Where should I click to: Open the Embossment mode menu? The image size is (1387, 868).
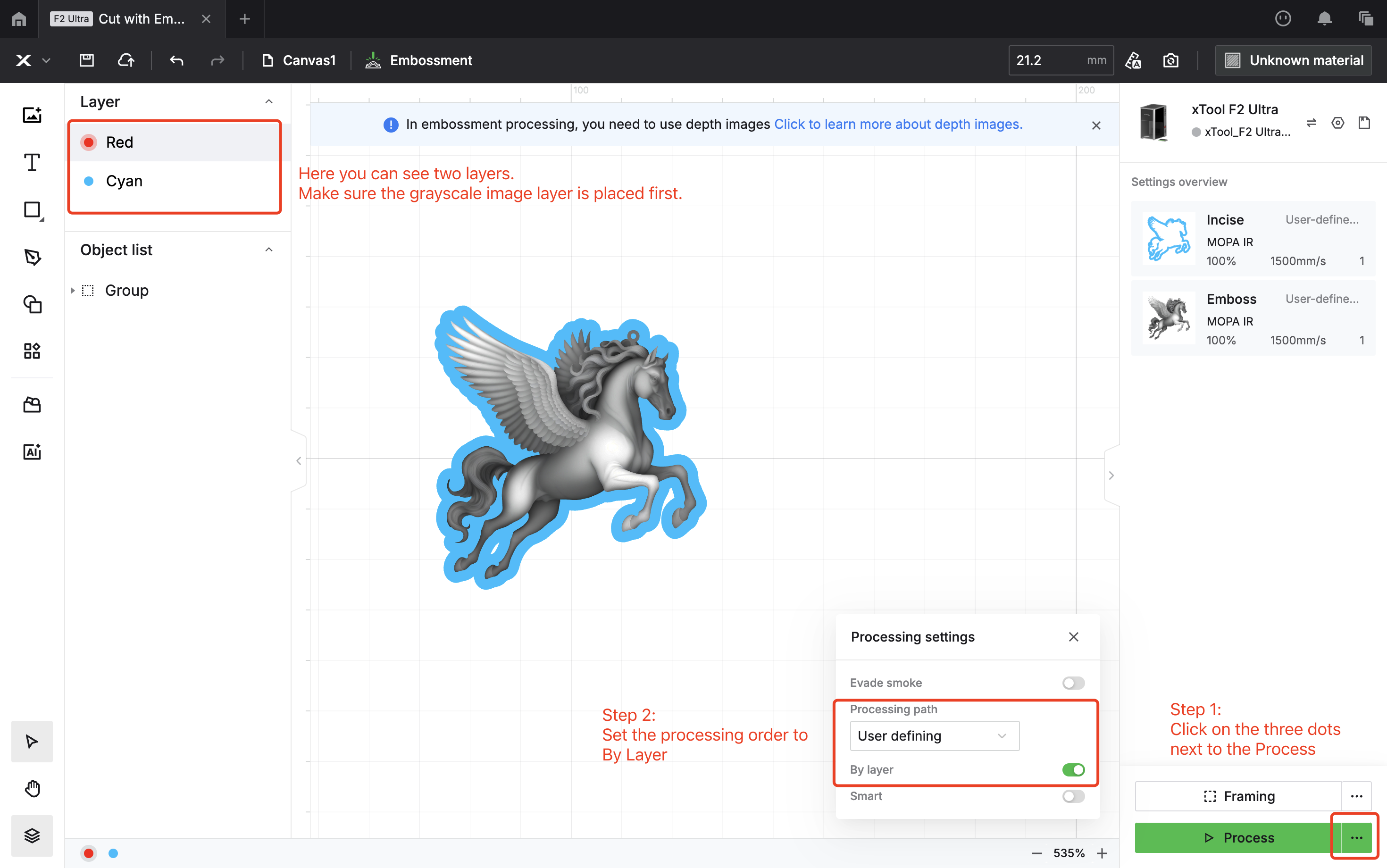coord(418,60)
